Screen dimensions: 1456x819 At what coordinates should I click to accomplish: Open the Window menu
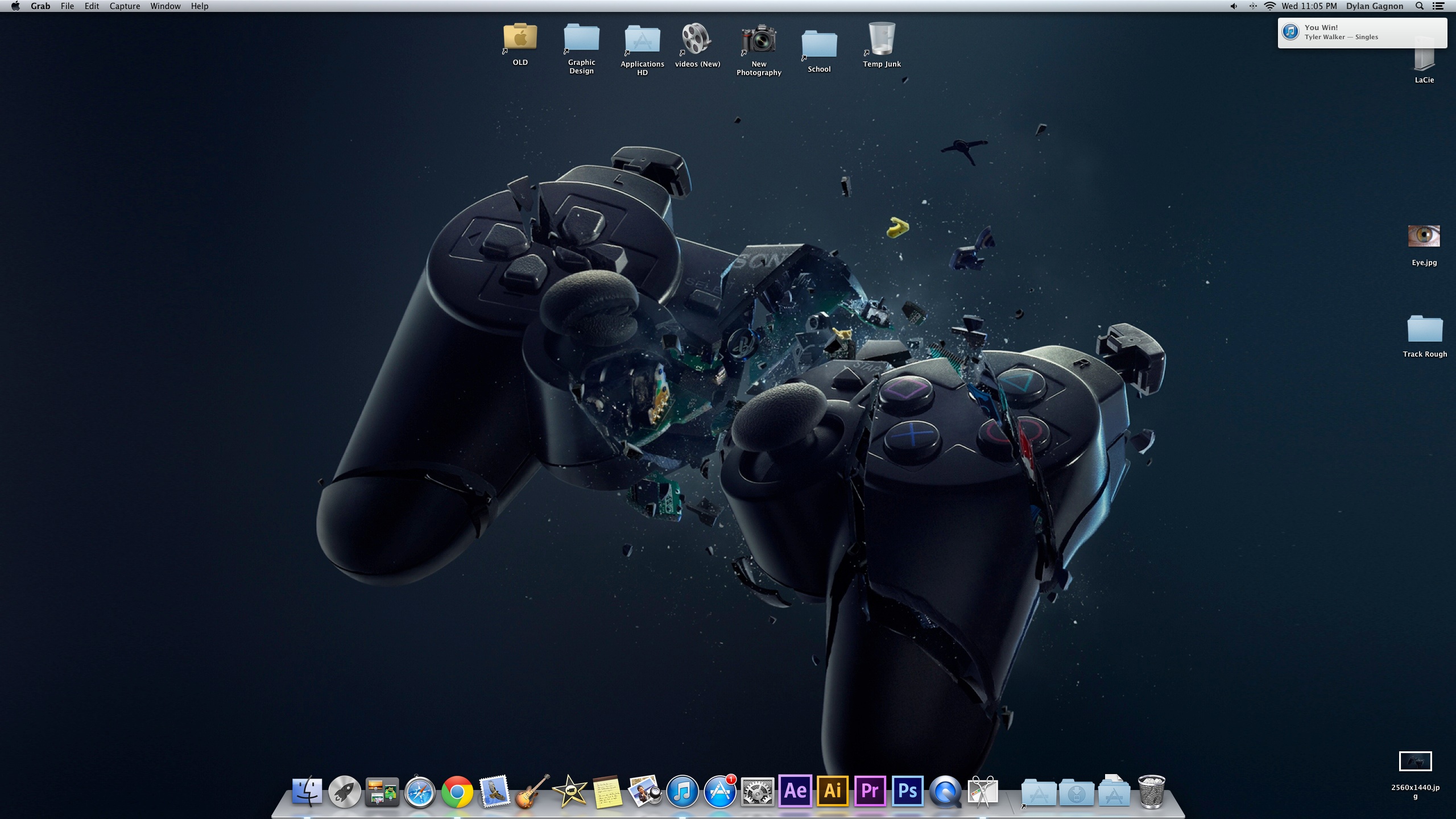[x=166, y=6]
